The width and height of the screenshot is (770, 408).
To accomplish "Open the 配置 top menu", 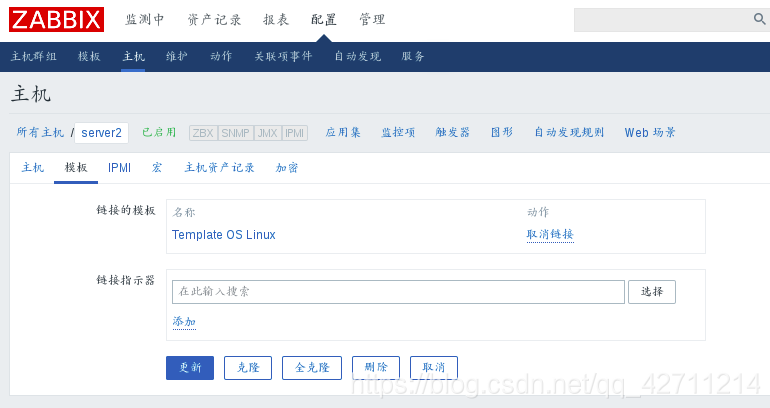I will coord(324,20).
